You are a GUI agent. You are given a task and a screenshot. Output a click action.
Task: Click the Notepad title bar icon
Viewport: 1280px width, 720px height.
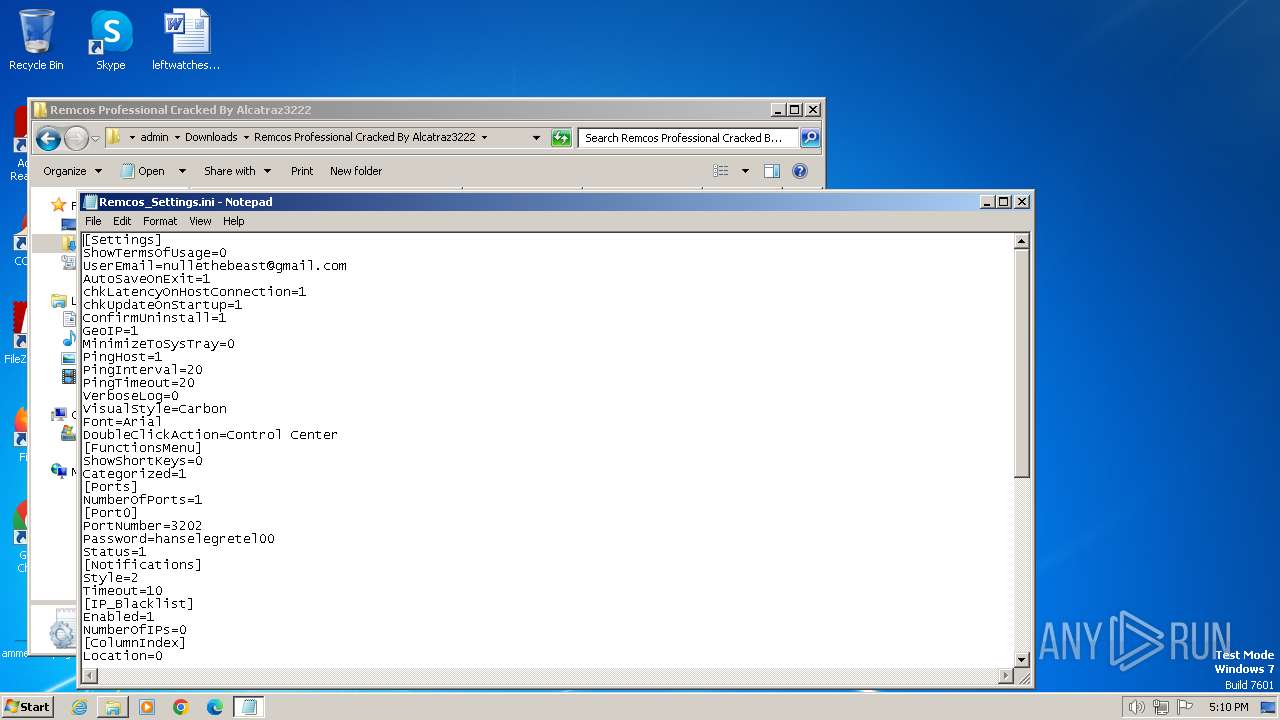90,202
